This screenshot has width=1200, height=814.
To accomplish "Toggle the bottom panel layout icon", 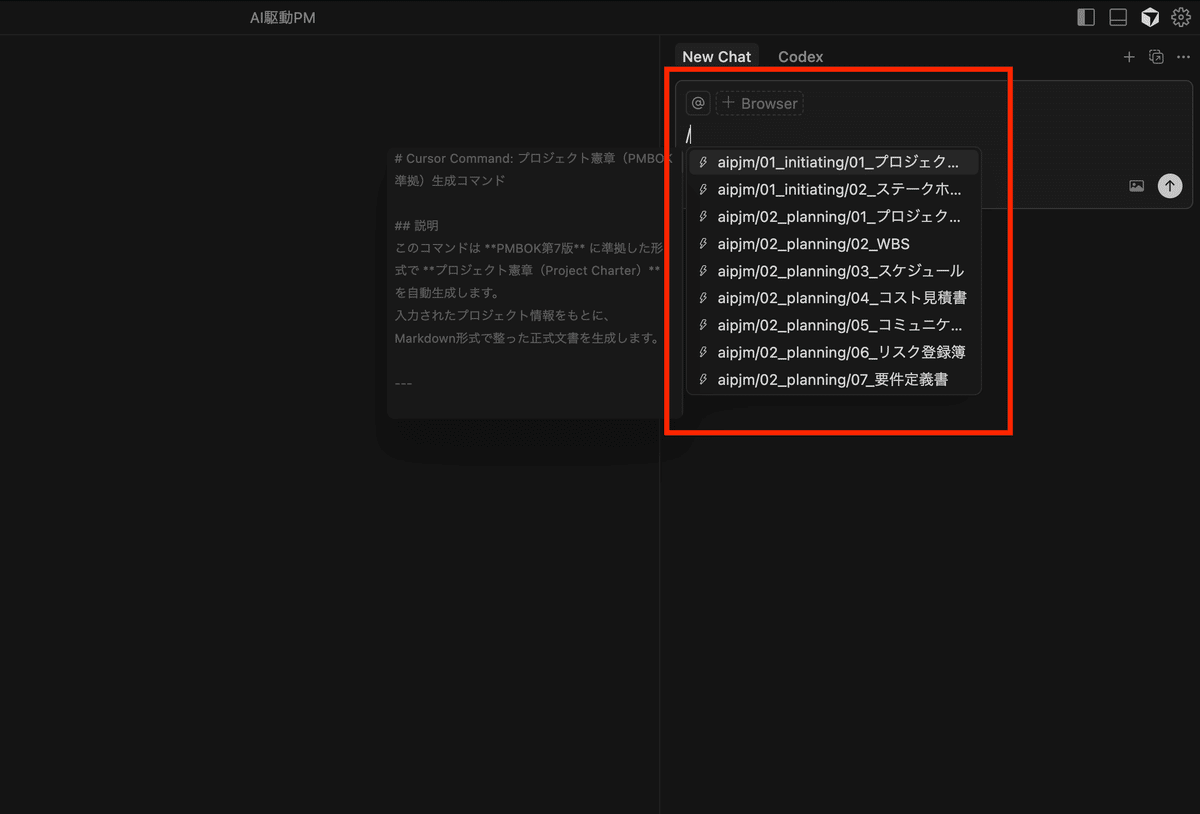I will click(1118, 17).
